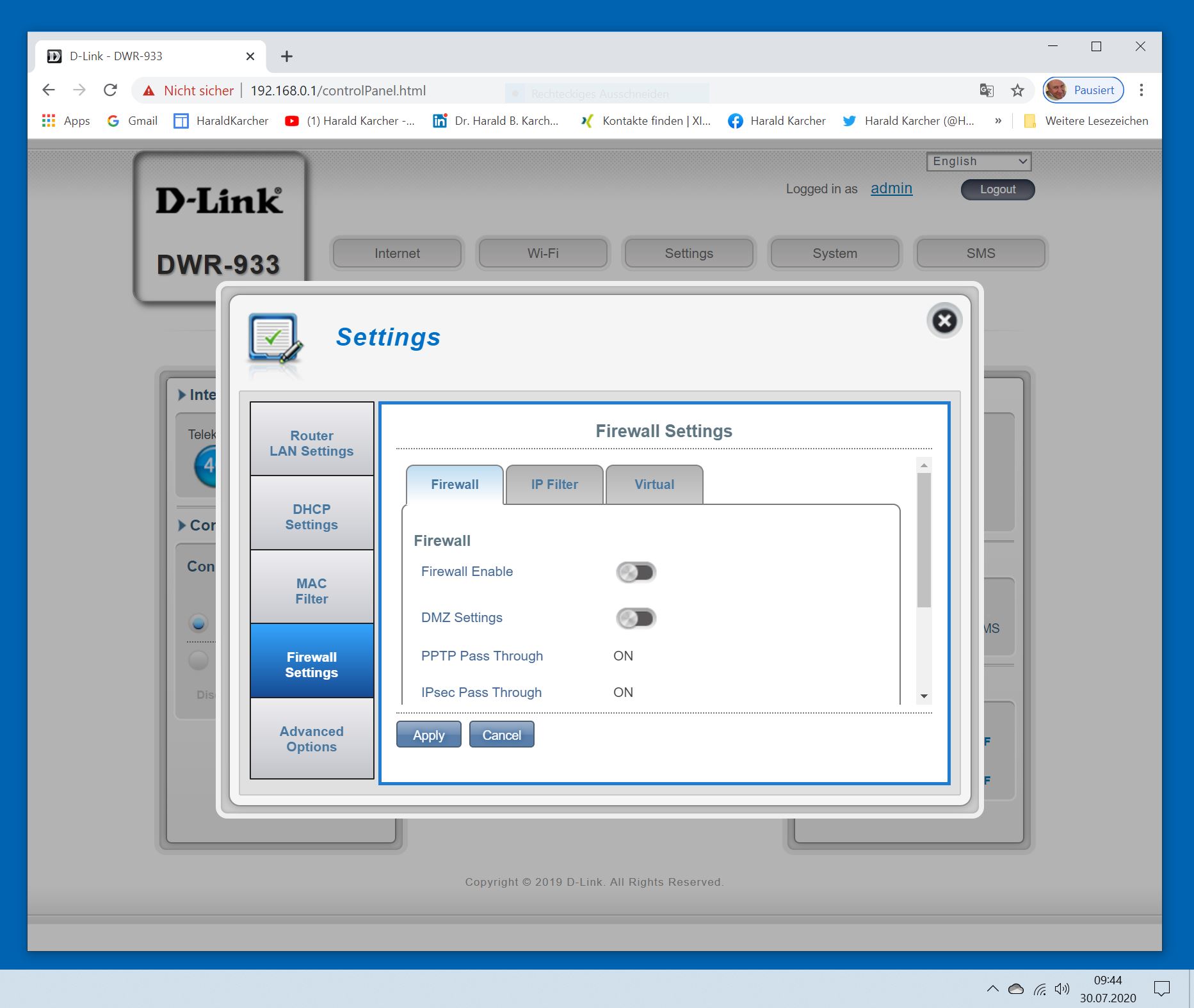Open Advanced Options section
The width and height of the screenshot is (1194, 1008).
312,738
